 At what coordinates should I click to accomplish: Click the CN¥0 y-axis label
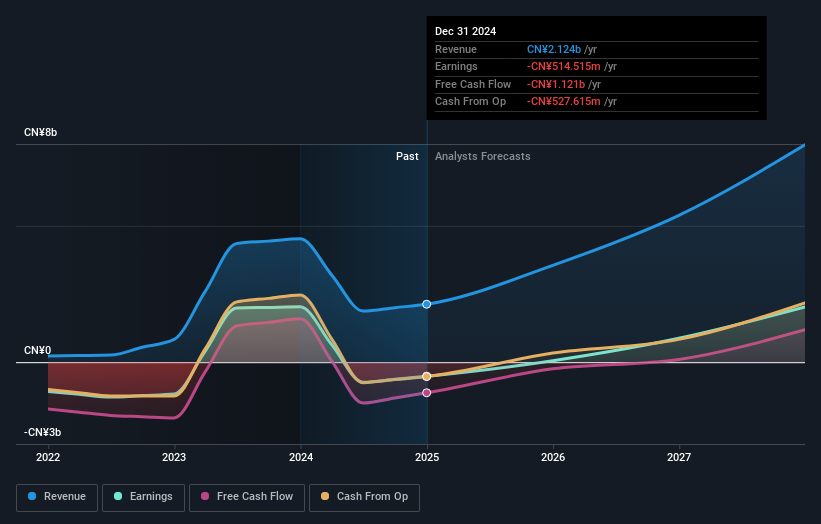point(38,350)
